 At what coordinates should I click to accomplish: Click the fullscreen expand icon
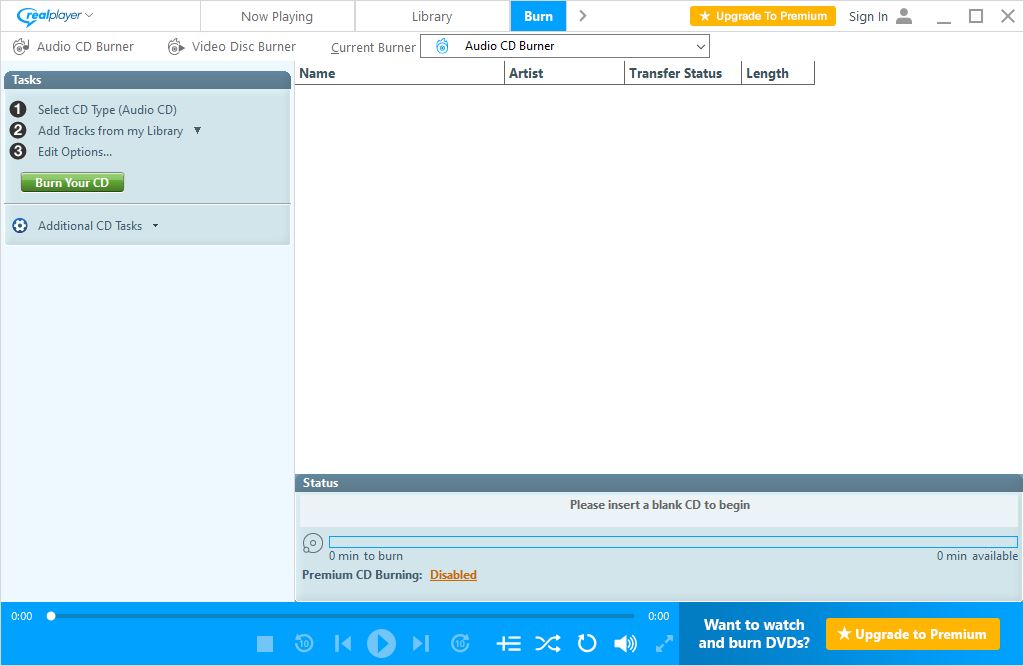(x=664, y=644)
